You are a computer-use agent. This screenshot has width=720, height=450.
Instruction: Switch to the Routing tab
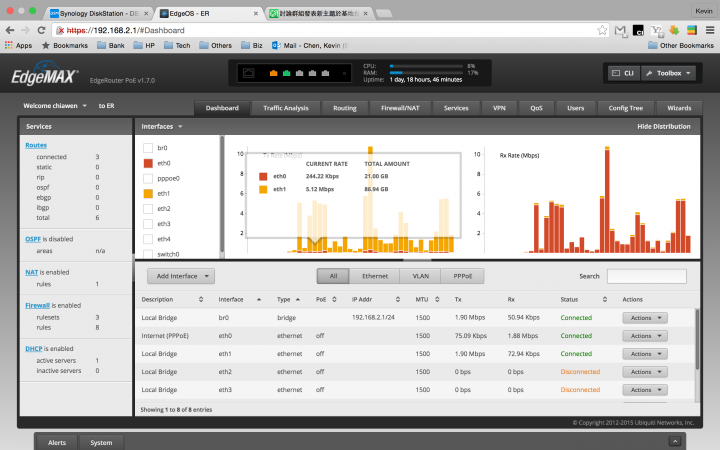[x=345, y=108]
